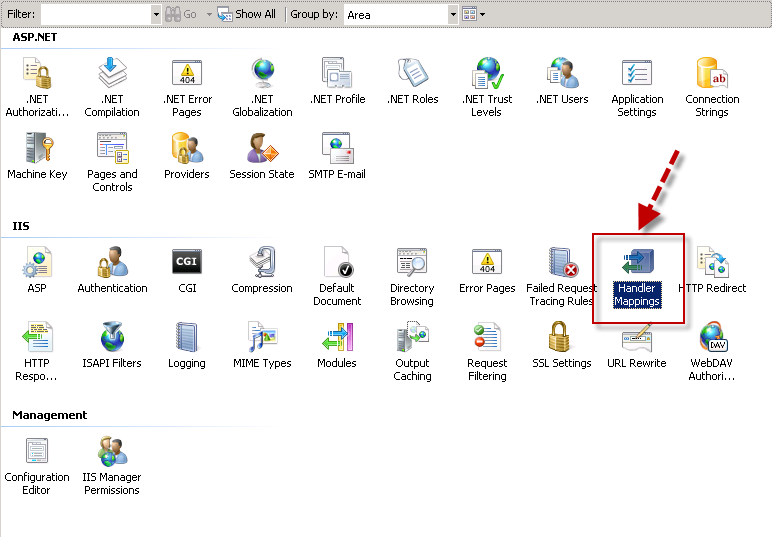Open IIS Manager Permissions feature

point(112,466)
